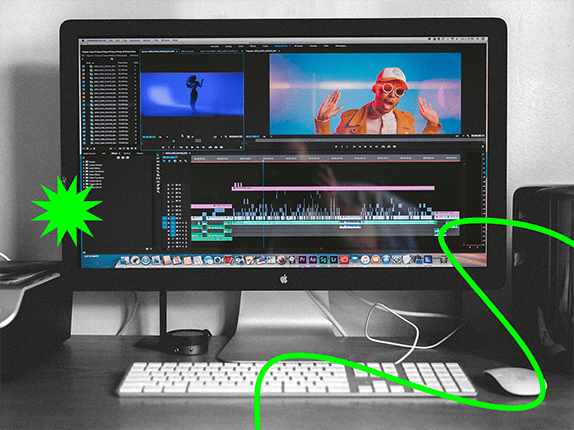Click Play in the Source monitor
This screenshot has height=430, width=574.
(x=192, y=147)
